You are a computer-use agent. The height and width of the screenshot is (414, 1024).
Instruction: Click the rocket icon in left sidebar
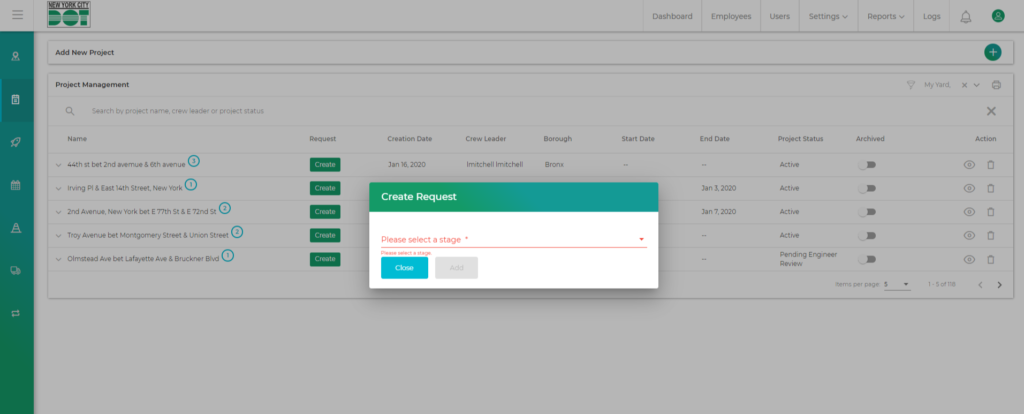pos(16,142)
